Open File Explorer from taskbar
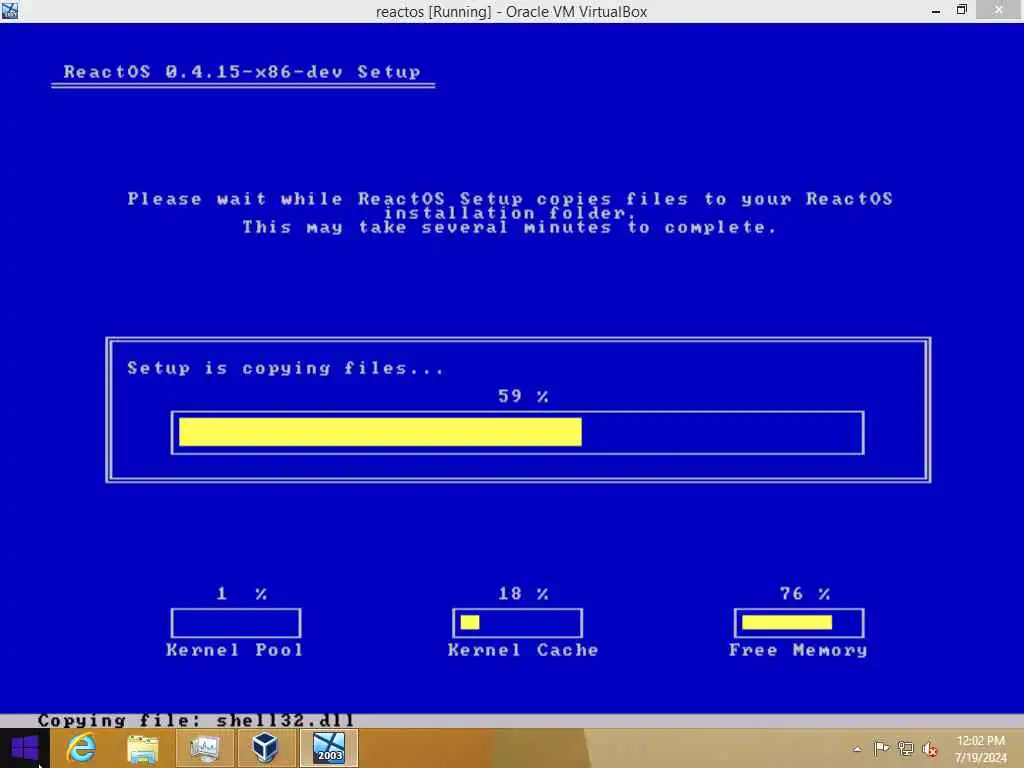Viewport: 1024px width, 768px height. click(143, 748)
